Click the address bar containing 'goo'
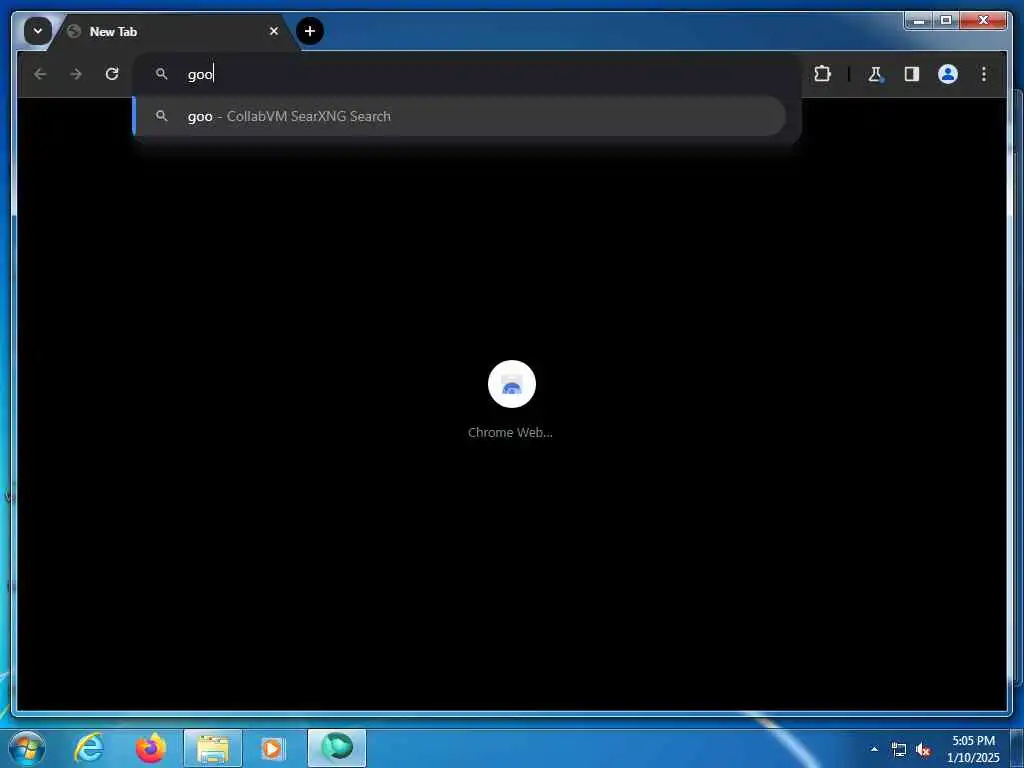 tap(467, 74)
